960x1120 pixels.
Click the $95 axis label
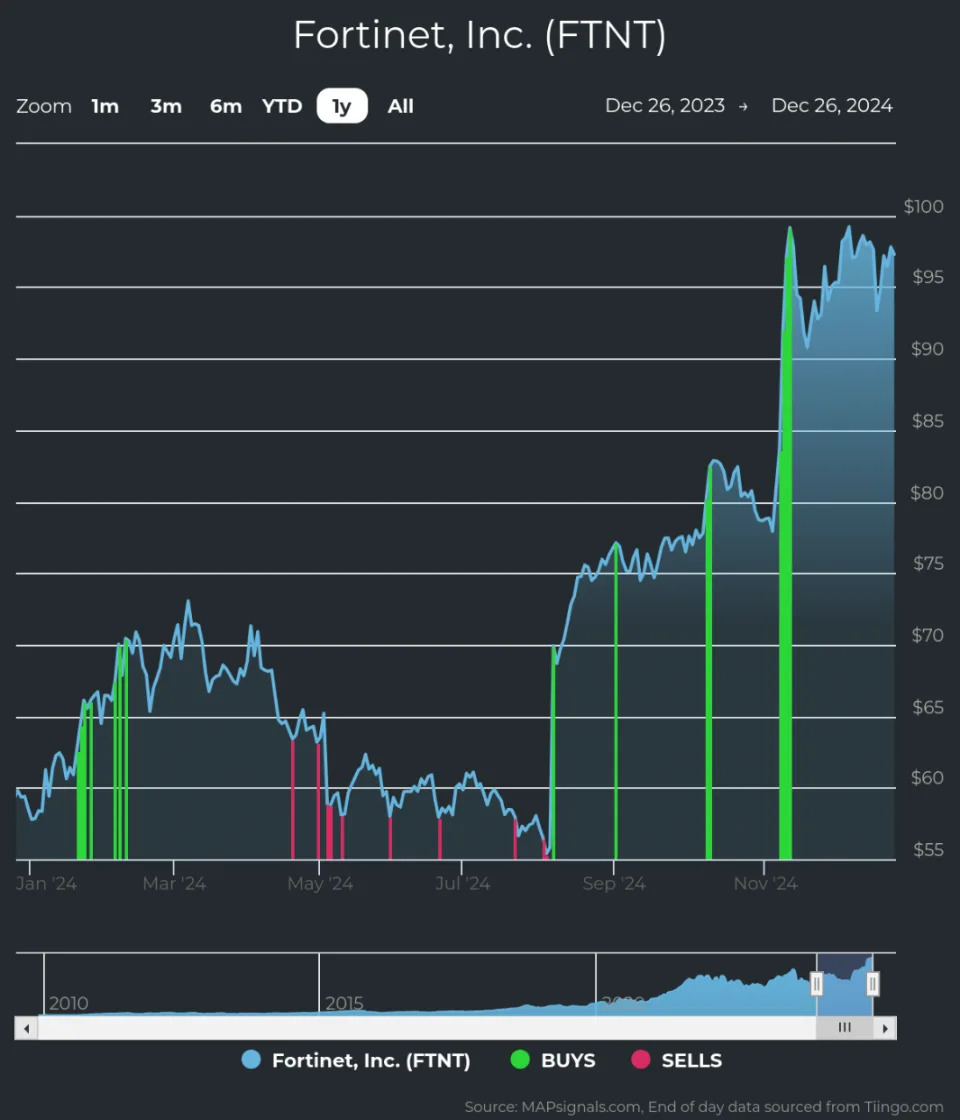click(928, 277)
